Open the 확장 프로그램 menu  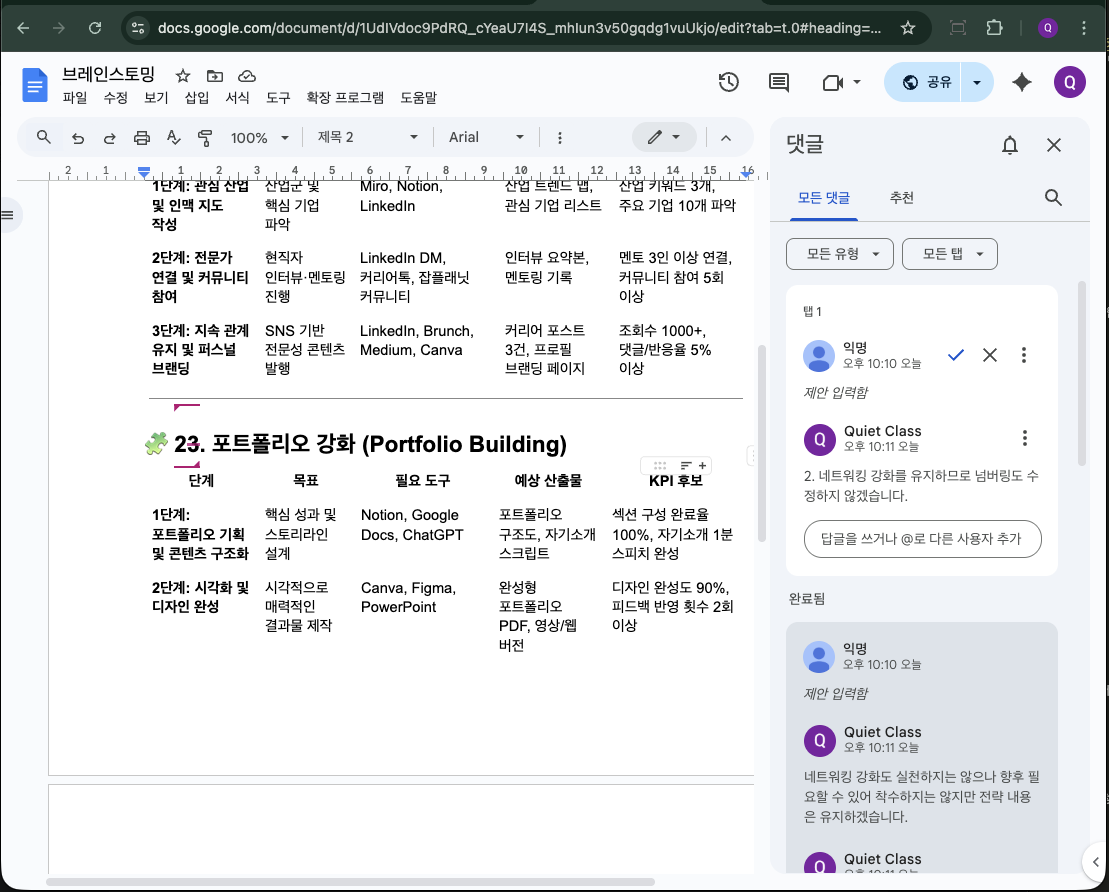345,98
